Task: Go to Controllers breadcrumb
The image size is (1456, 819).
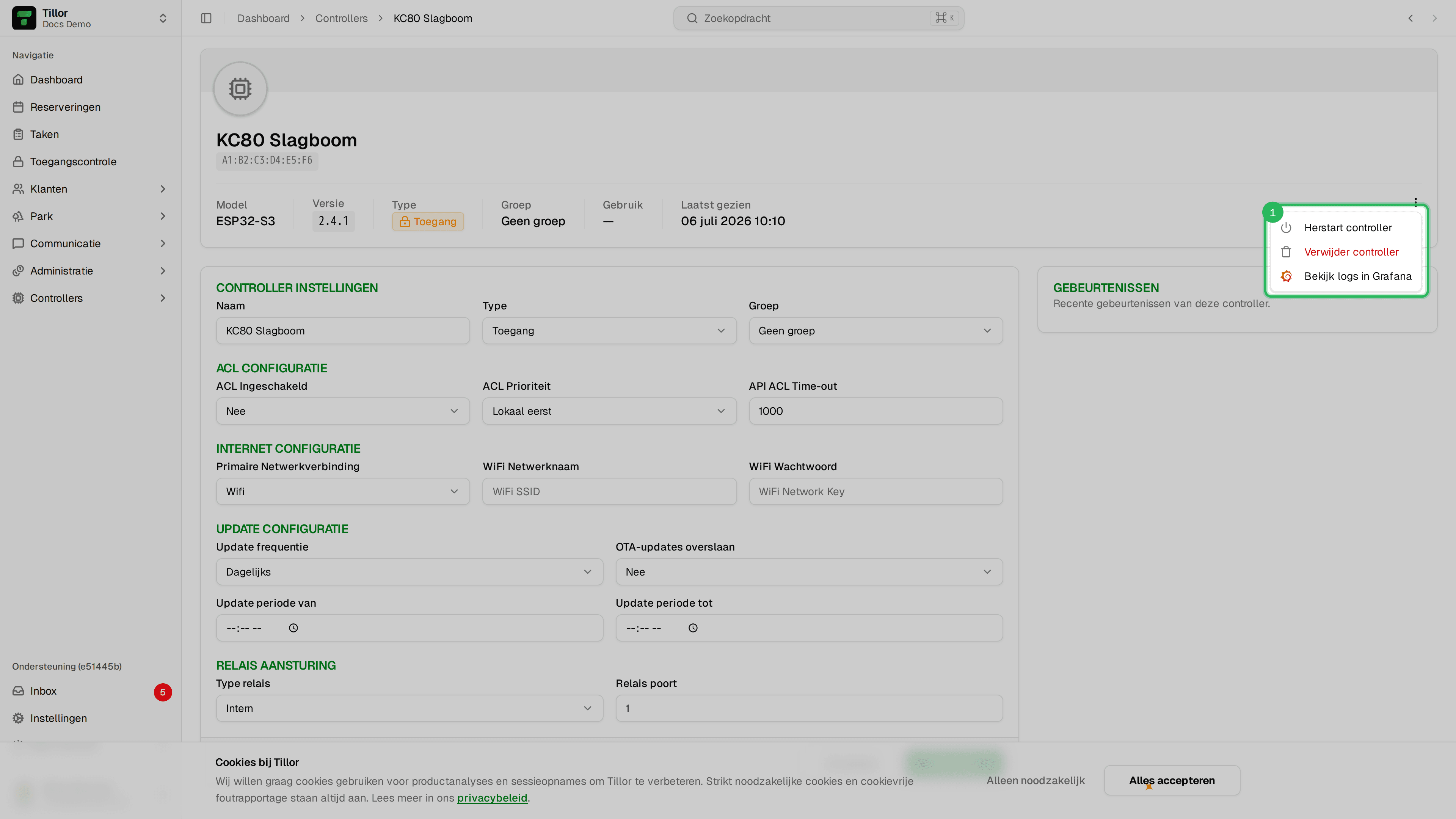Action: pos(341,18)
